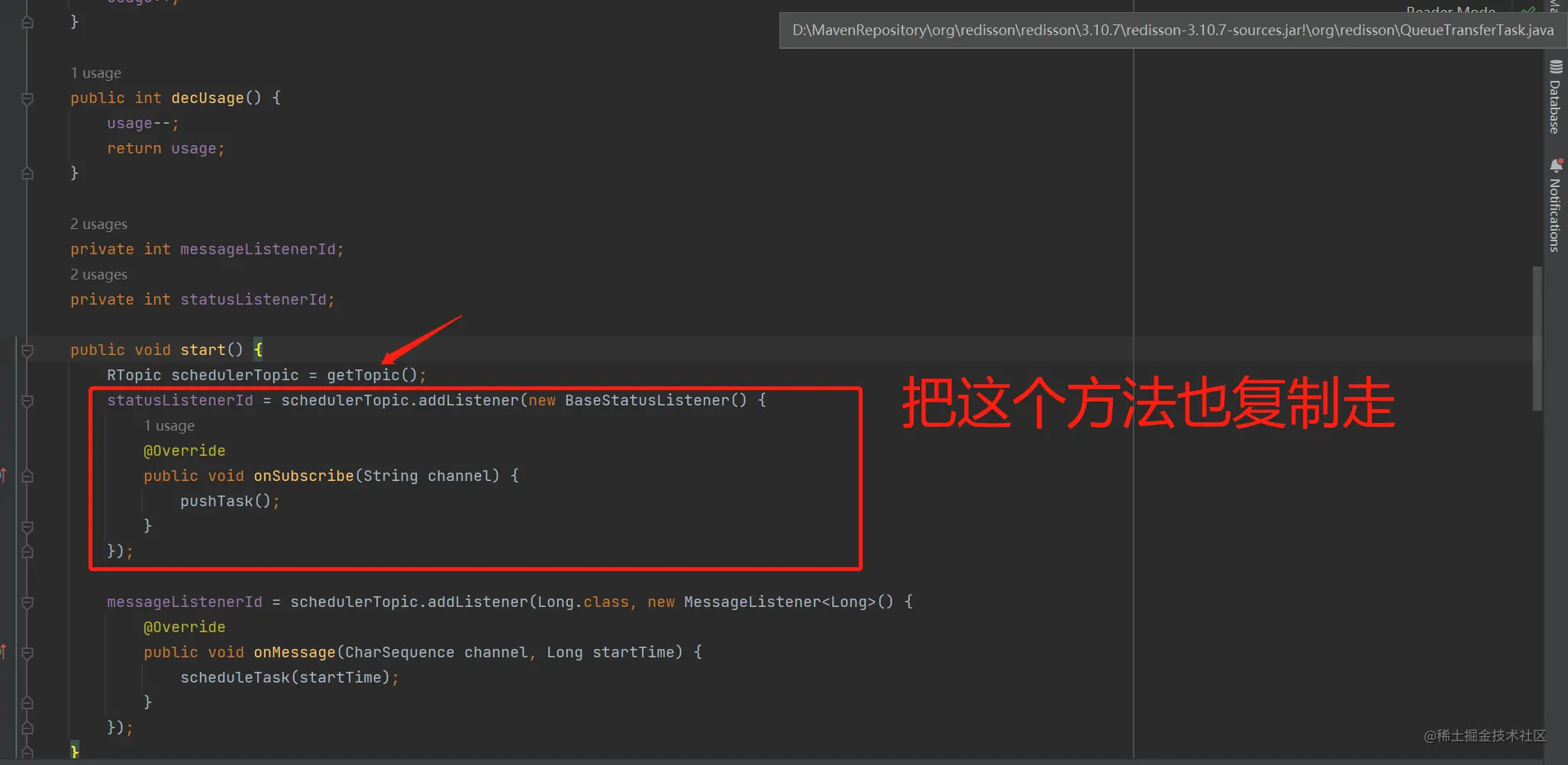Click the onSubscribe method name
Image resolution: width=1568 pixels, height=765 pixels.
(x=304, y=476)
